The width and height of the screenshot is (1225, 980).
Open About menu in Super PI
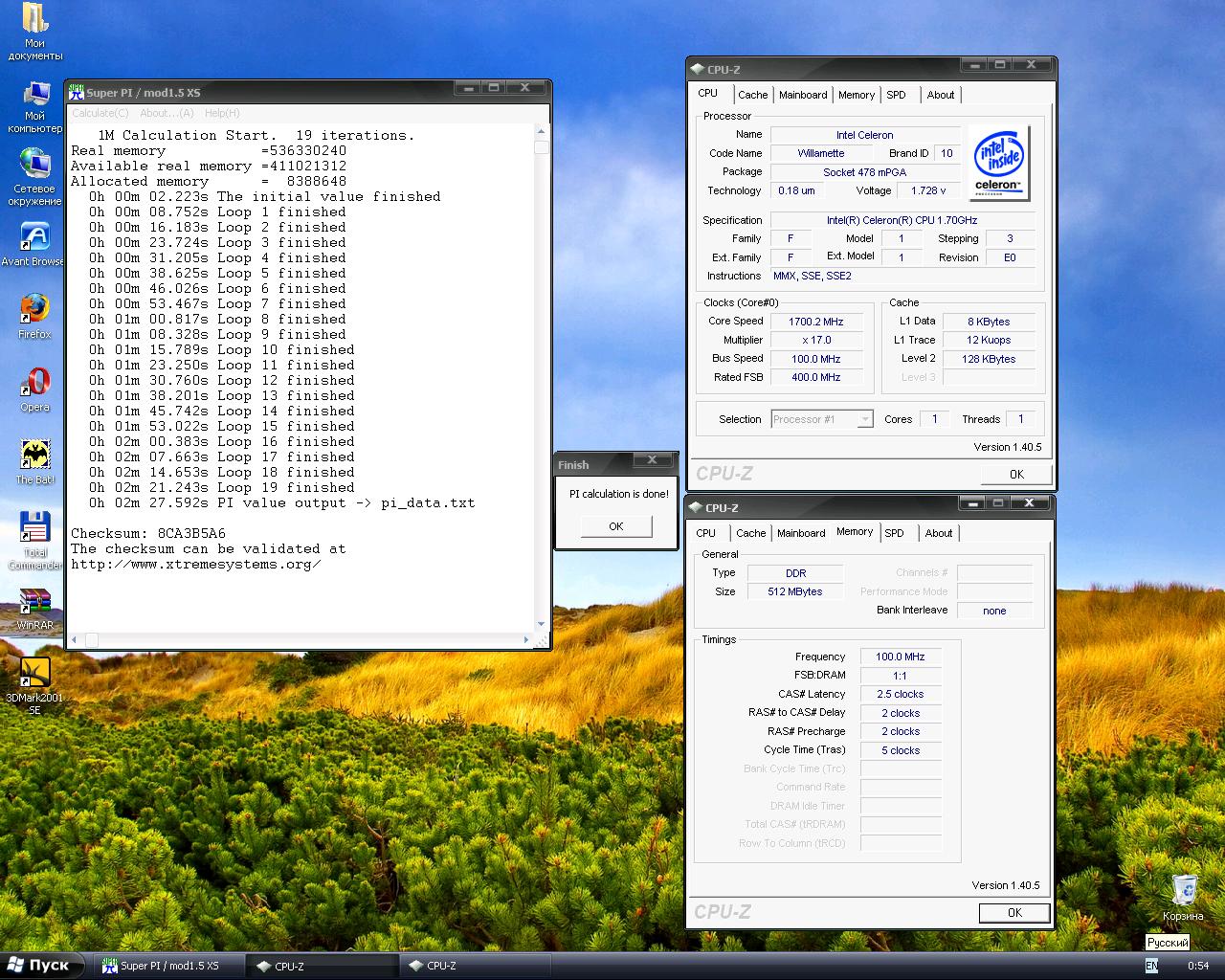coord(167,113)
